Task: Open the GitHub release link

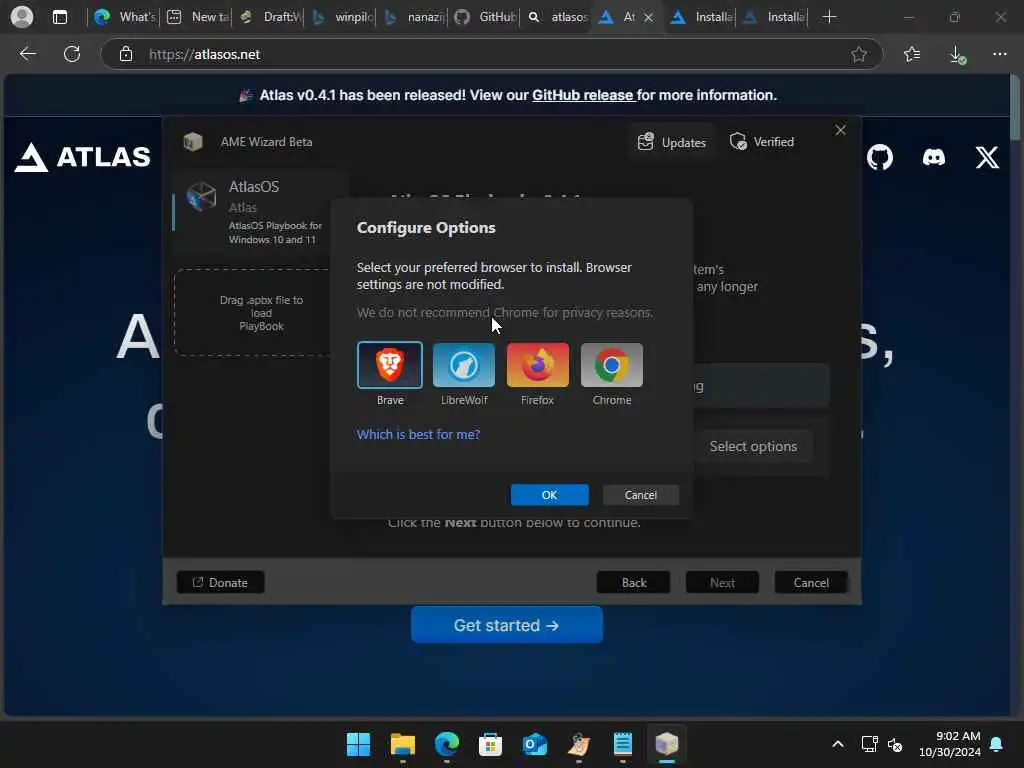Action: pyautogui.click(x=583, y=95)
